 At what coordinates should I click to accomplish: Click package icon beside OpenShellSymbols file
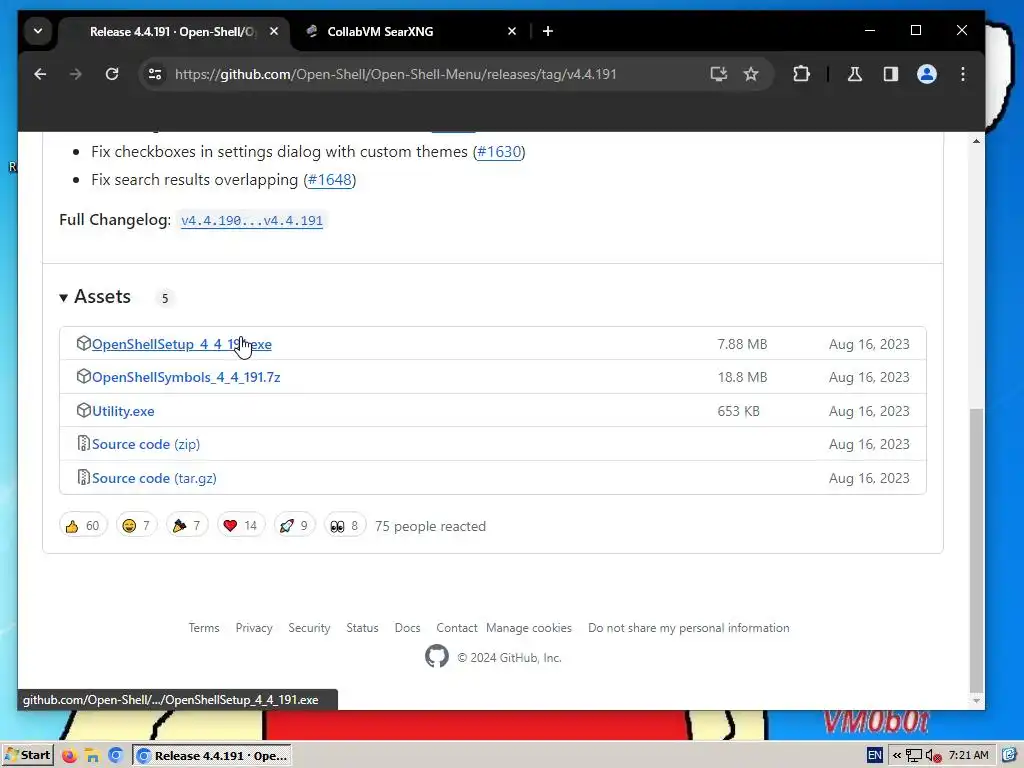coord(83,376)
